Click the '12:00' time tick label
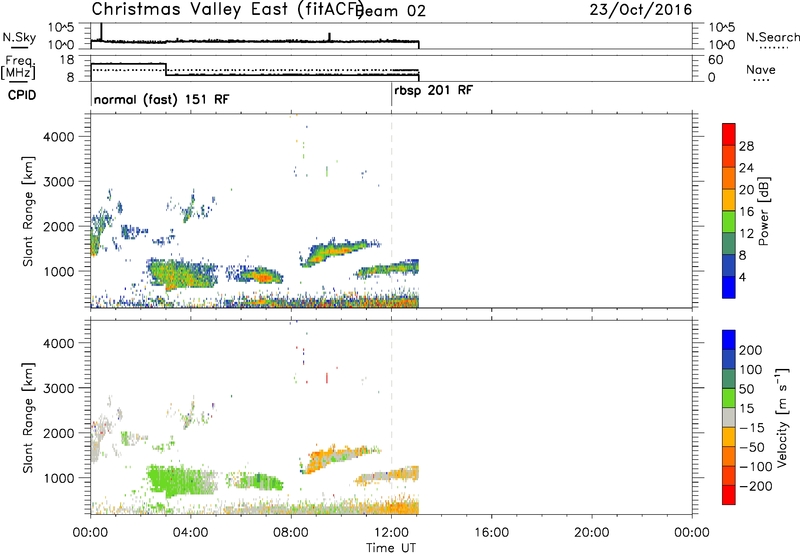 [391, 533]
